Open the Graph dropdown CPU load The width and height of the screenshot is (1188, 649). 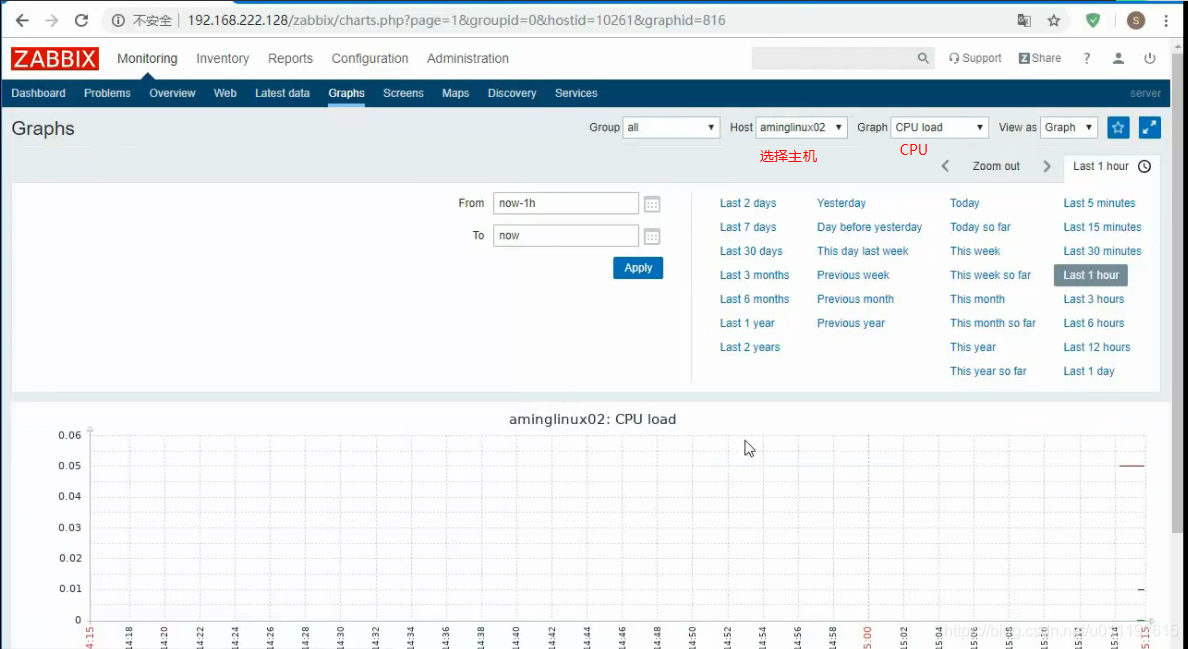(x=939, y=127)
